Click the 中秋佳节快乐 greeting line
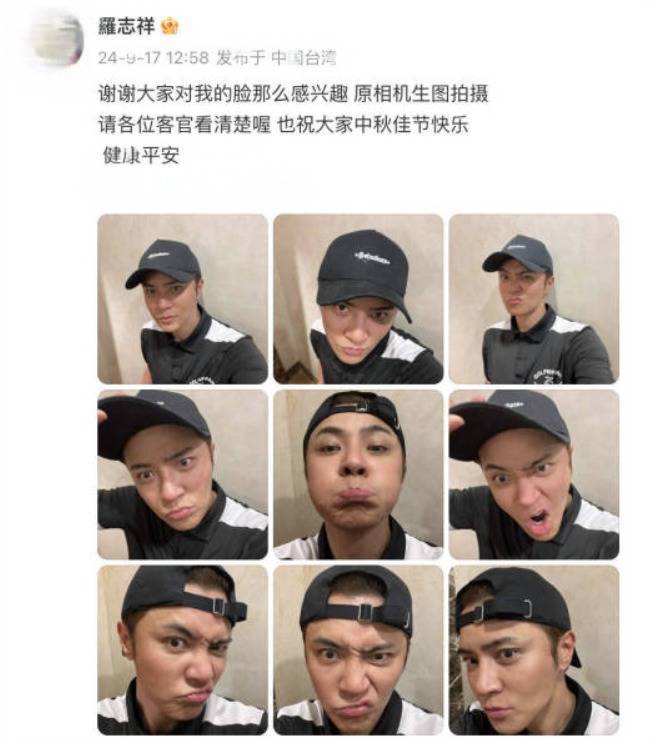This screenshot has height=744, width=655. (x=373, y=124)
